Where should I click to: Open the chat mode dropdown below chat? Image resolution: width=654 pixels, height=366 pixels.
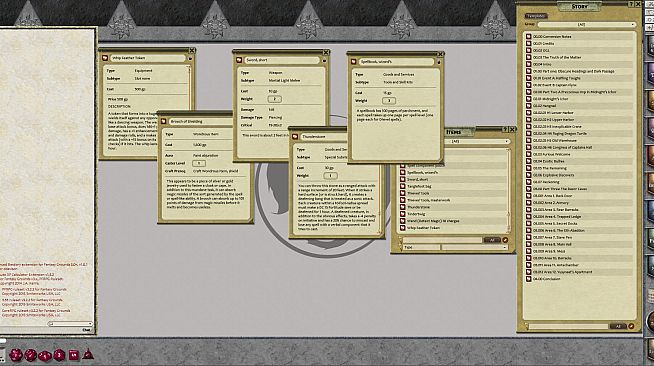[70, 324]
